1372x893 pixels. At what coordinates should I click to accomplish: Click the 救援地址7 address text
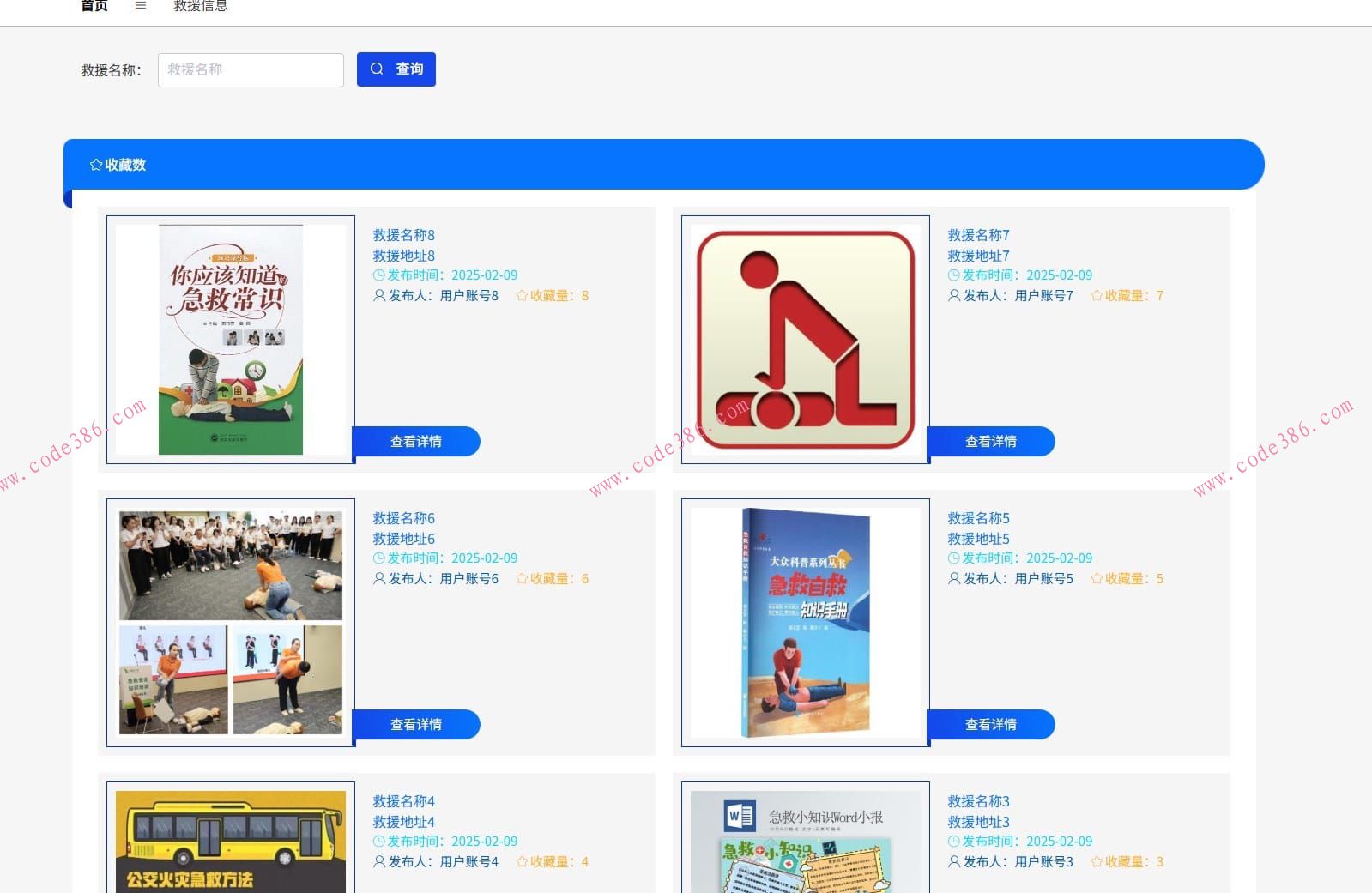(978, 256)
